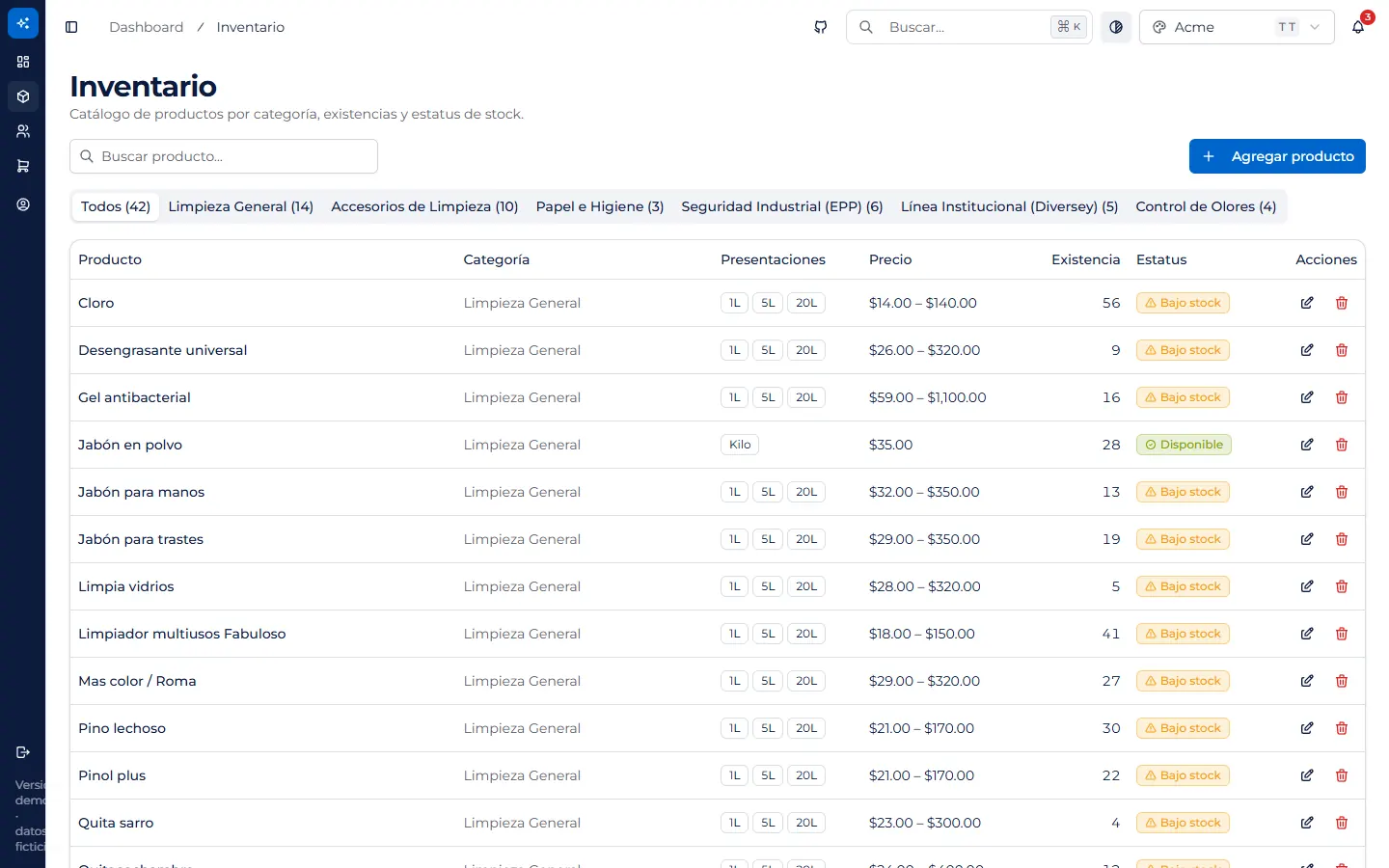Viewport: 1389px width, 868px height.
Task: Click the Disponible badge for Jabón en polvo
Action: tap(1184, 445)
